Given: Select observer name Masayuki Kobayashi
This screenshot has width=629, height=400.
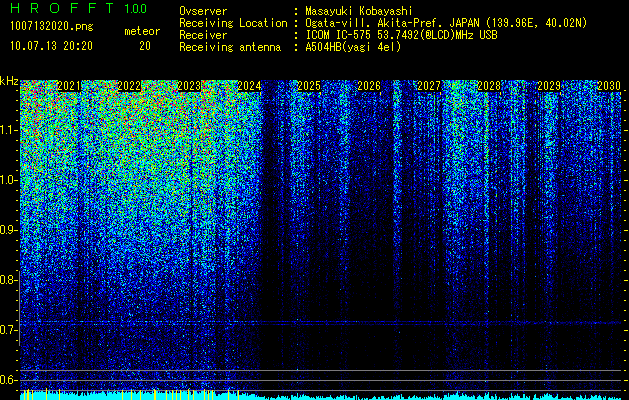Looking at the screenshot, I should [359, 11].
